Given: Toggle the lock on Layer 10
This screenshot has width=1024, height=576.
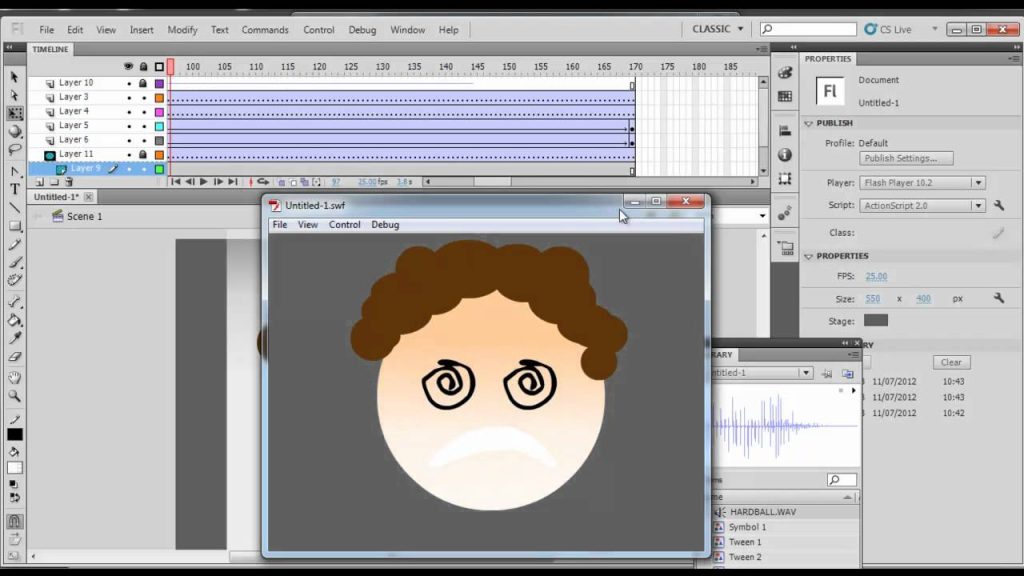Looking at the screenshot, I should tap(143, 83).
